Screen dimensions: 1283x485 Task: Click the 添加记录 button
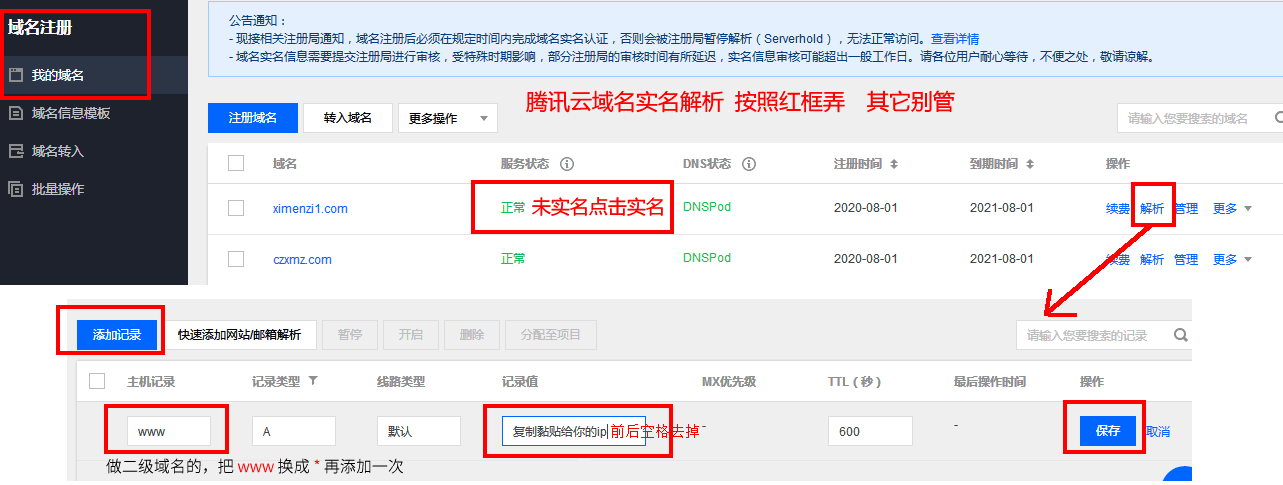[117, 334]
